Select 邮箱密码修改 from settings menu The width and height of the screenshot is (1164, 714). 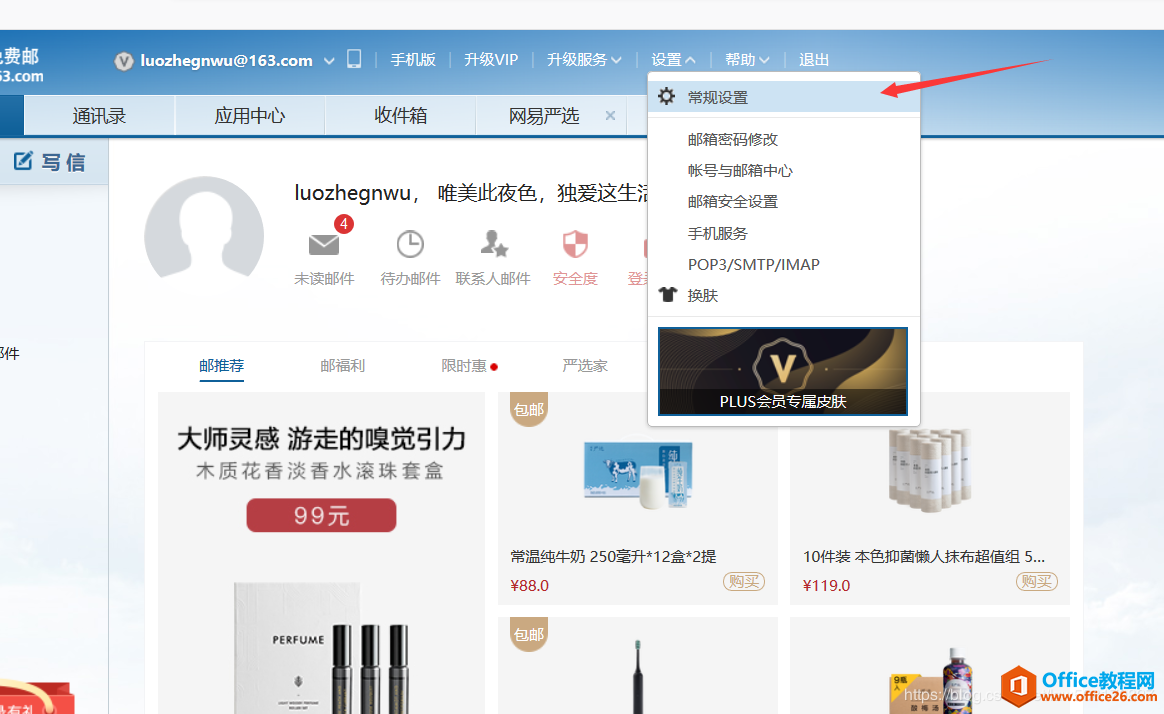pos(733,140)
